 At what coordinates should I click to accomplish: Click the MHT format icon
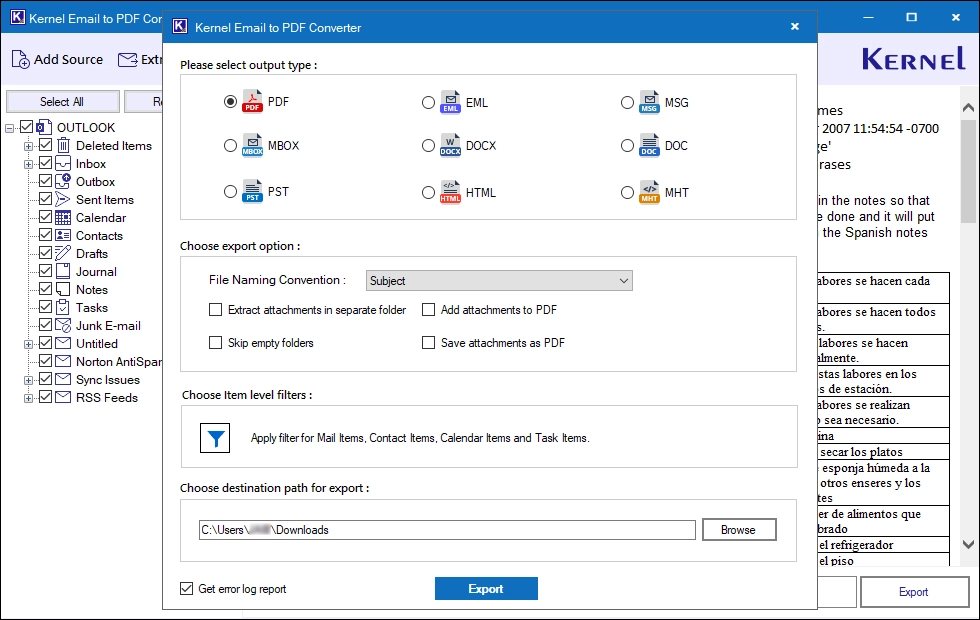pyautogui.click(x=649, y=192)
